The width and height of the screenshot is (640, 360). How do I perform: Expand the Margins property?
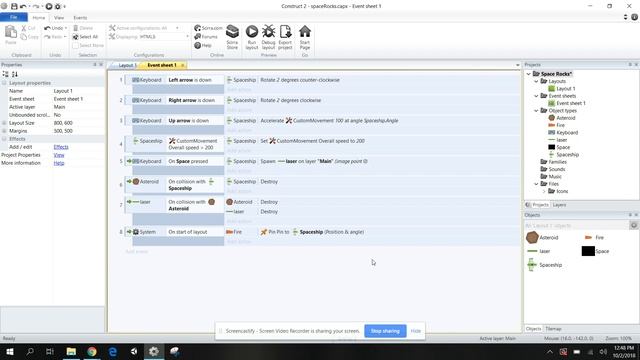4,131
